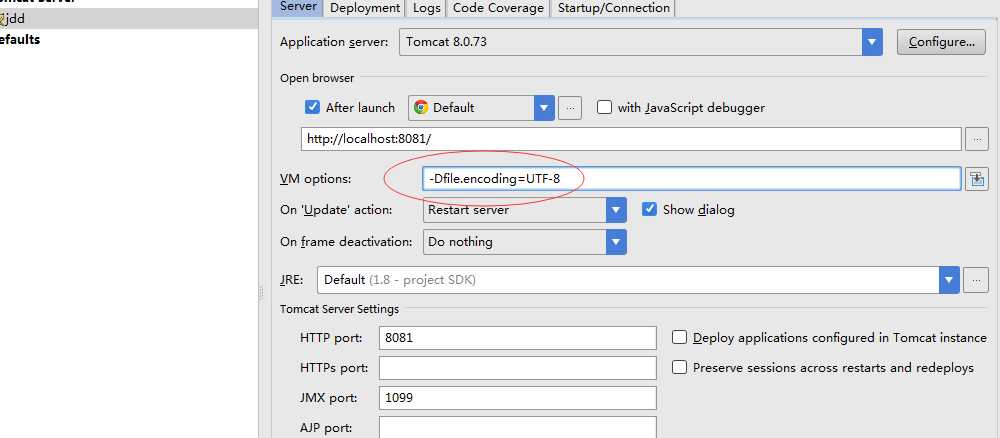Open the Startup/Connection tab
This screenshot has height=438, width=1000.
[614, 8]
